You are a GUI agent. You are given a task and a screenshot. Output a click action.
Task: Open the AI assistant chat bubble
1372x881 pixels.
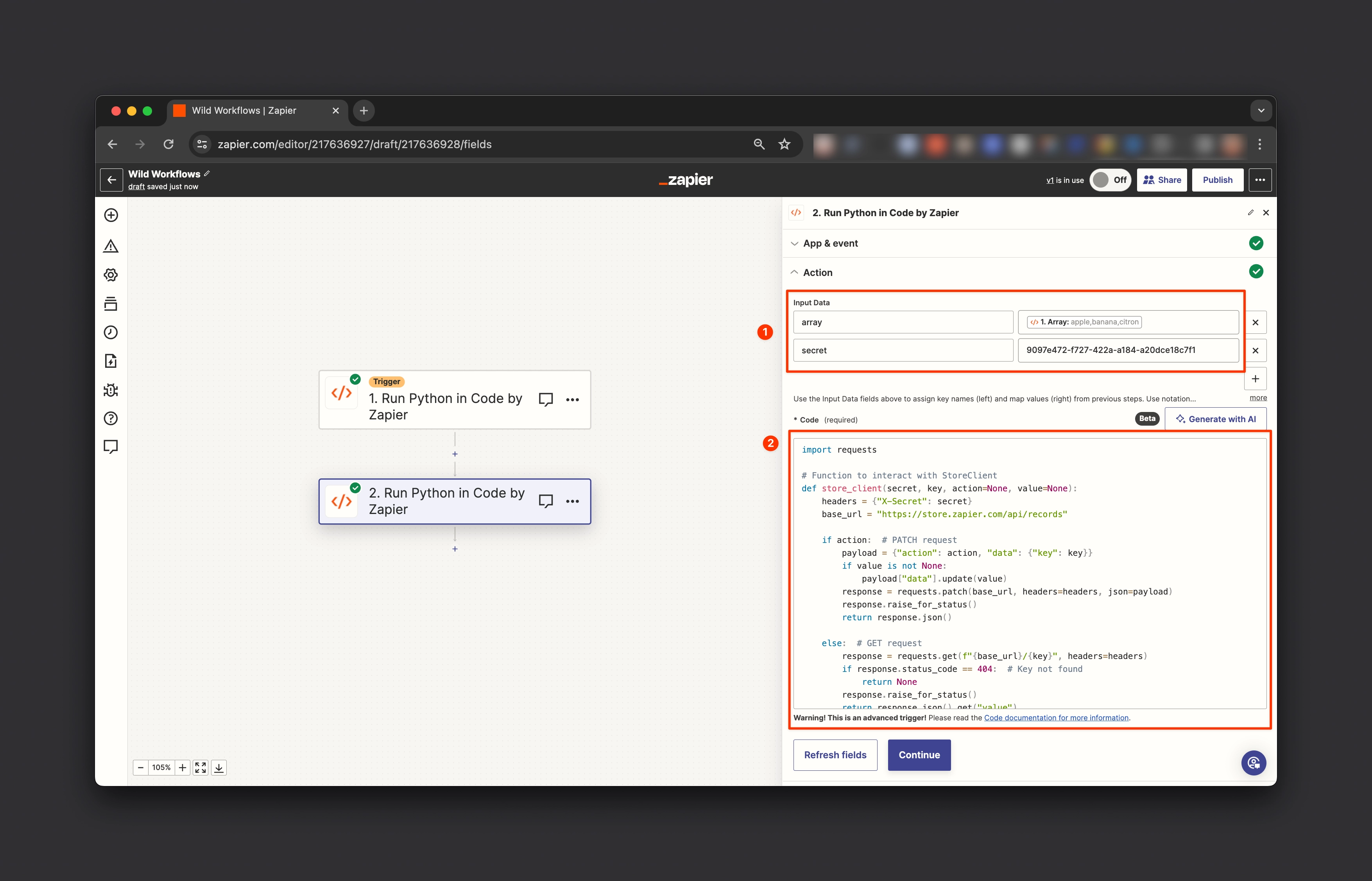point(1254,763)
